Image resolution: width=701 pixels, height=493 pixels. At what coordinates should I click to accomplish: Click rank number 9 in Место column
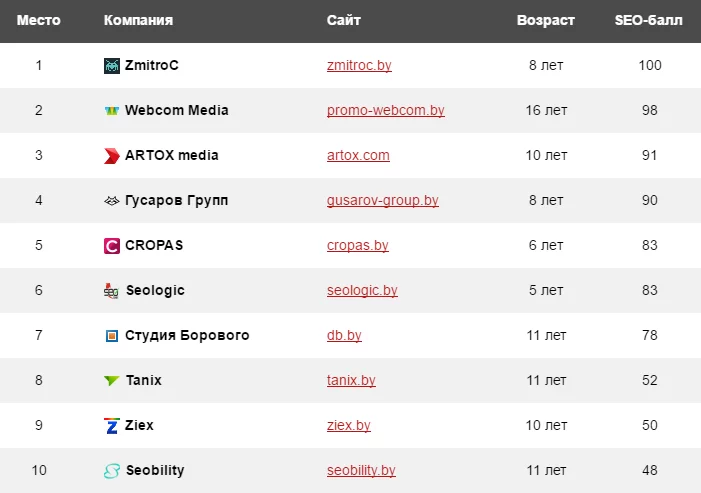point(38,425)
